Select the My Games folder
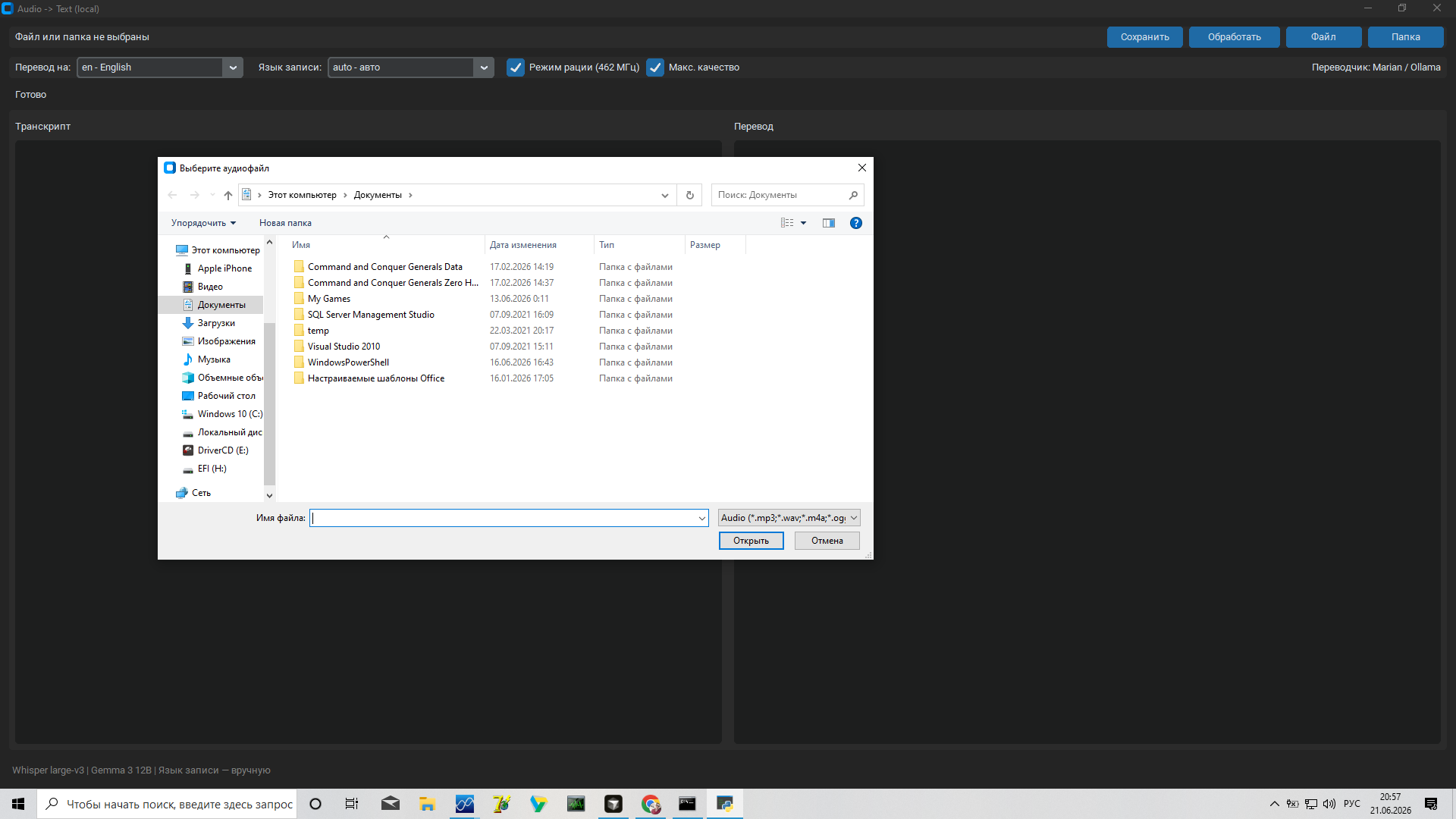The width and height of the screenshot is (1456, 819). click(329, 299)
